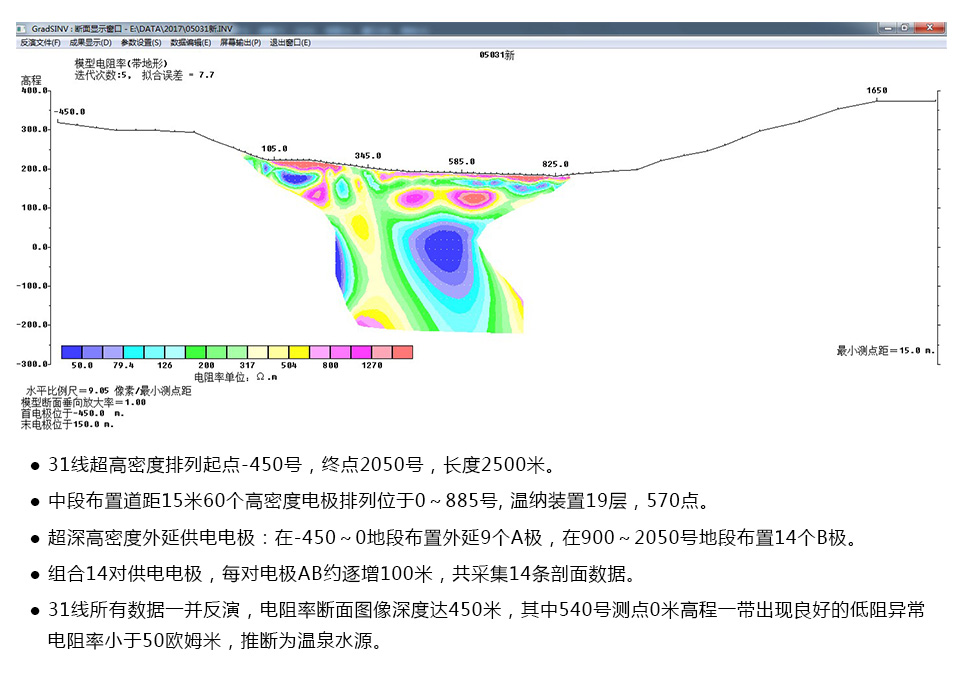Maximize the GradSINV window
The height and width of the screenshot is (679, 960).
point(905,29)
